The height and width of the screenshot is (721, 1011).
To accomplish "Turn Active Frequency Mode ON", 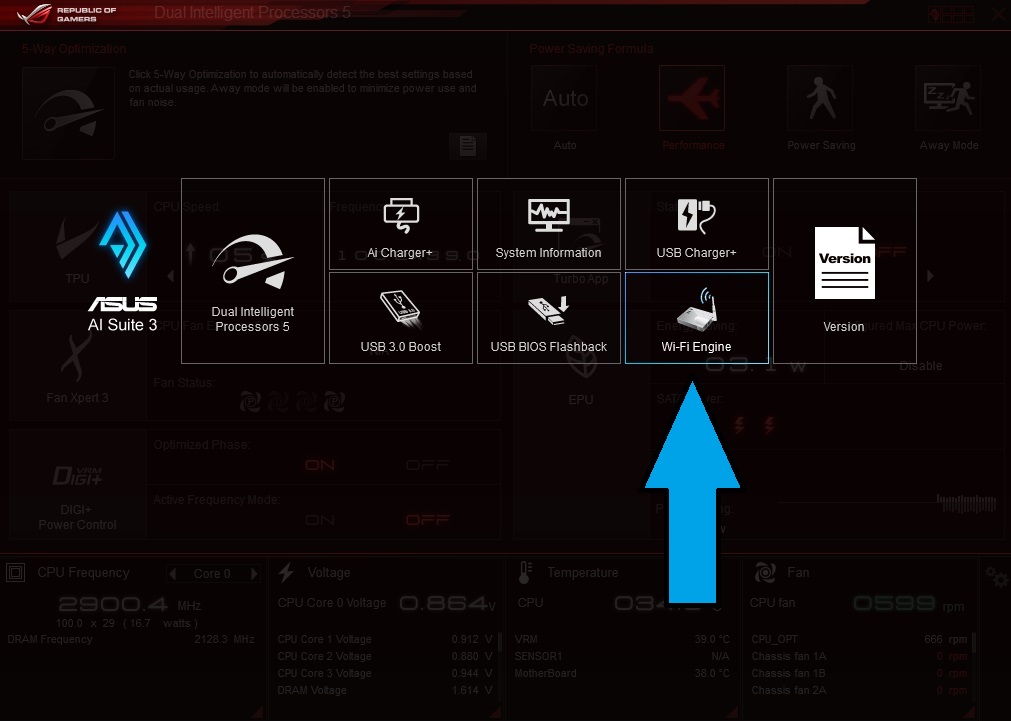I will pyautogui.click(x=320, y=520).
